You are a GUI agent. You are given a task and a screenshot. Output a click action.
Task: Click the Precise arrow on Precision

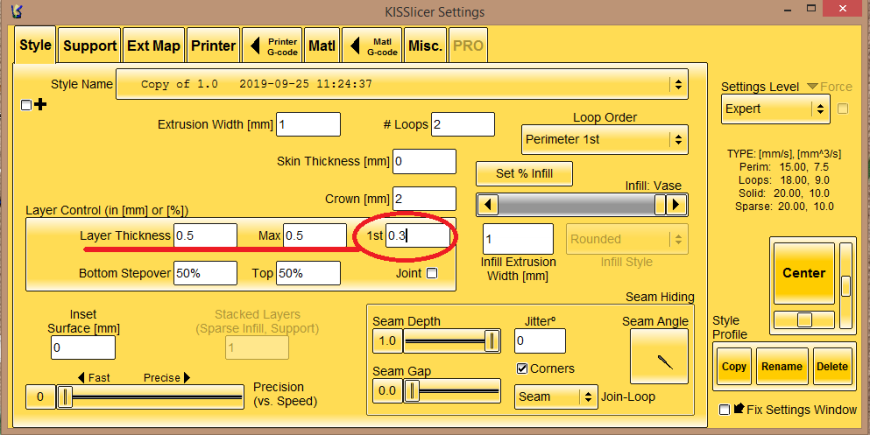pyautogui.click(x=187, y=378)
